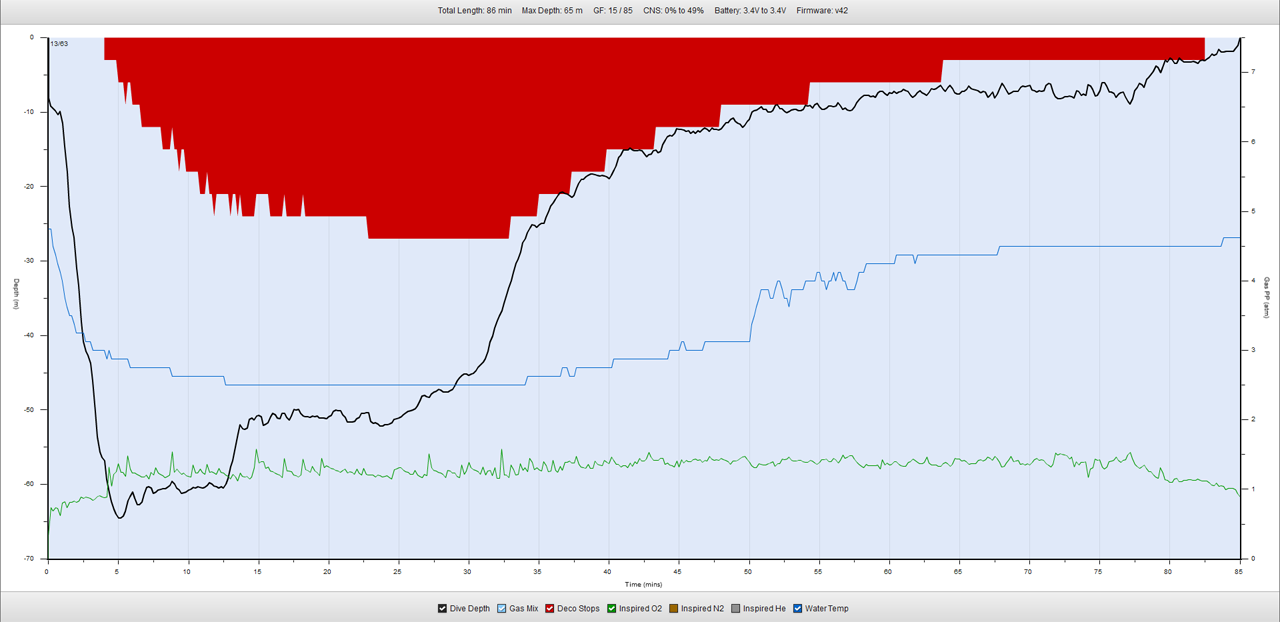1280x622 pixels.
Task: Click the Gas PP (atm) axis title
Action: click(x=1266, y=297)
